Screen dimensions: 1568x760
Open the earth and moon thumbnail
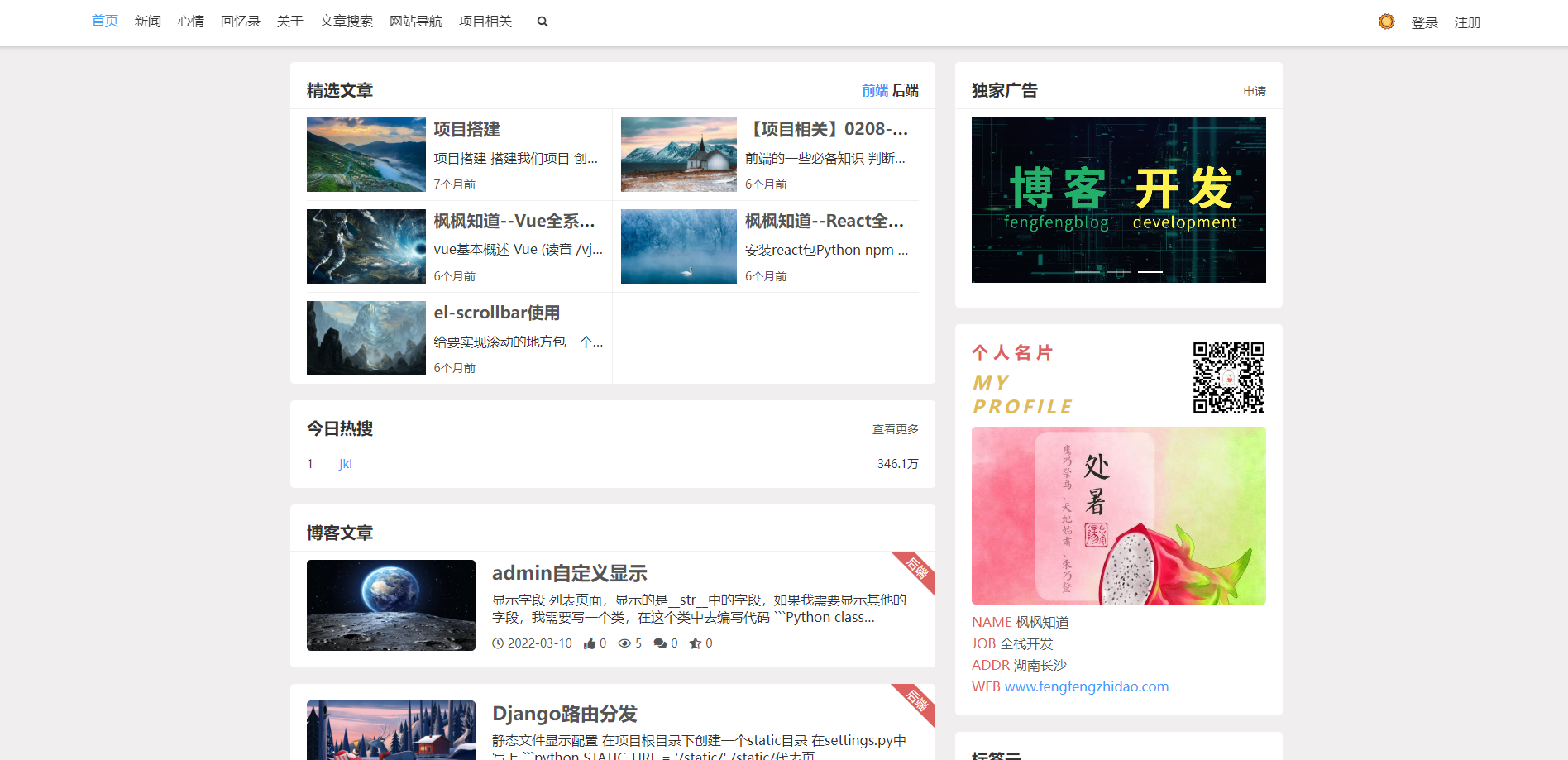pyautogui.click(x=391, y=605)
